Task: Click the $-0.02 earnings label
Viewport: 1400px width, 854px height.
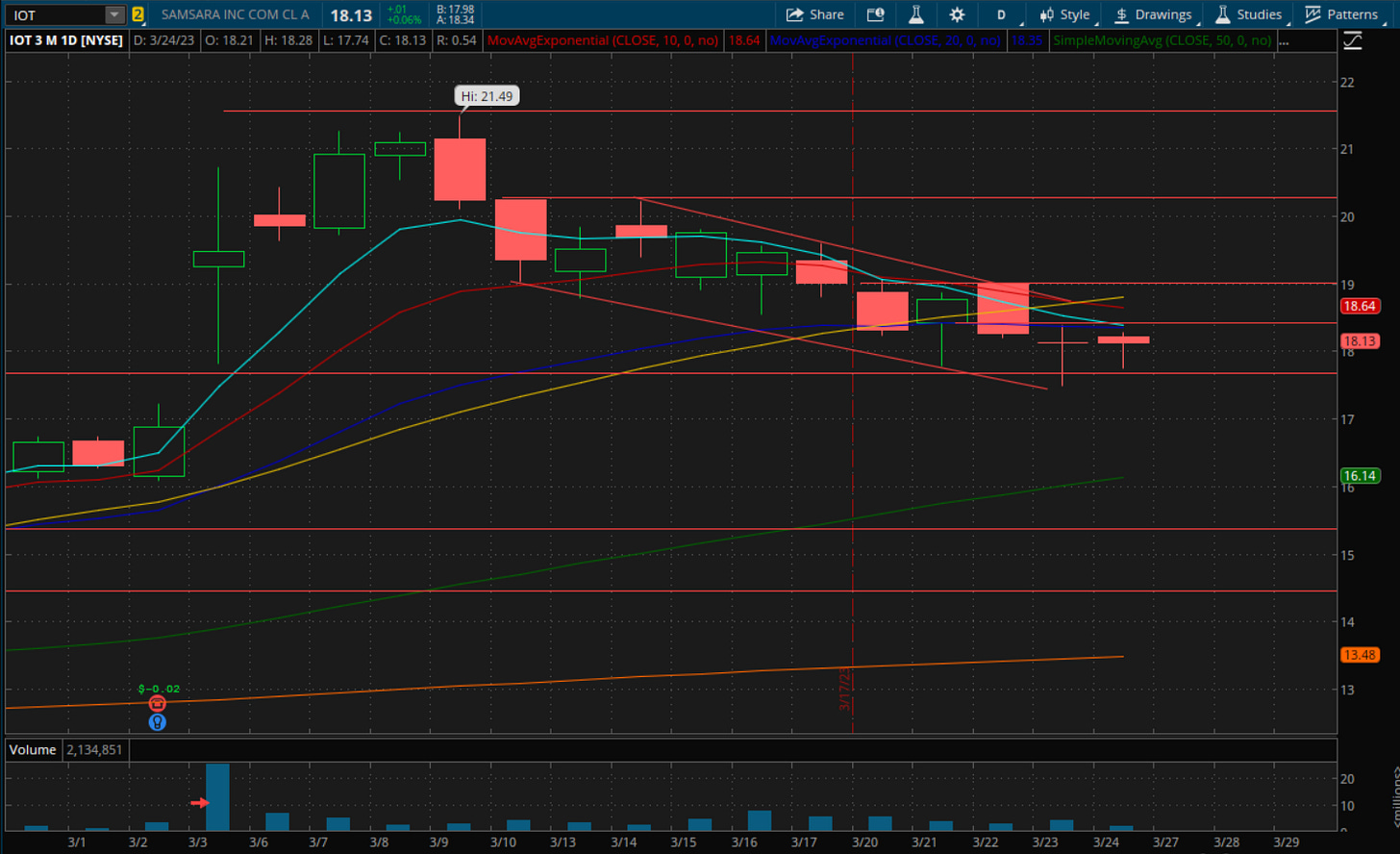Action: (159, 689)
